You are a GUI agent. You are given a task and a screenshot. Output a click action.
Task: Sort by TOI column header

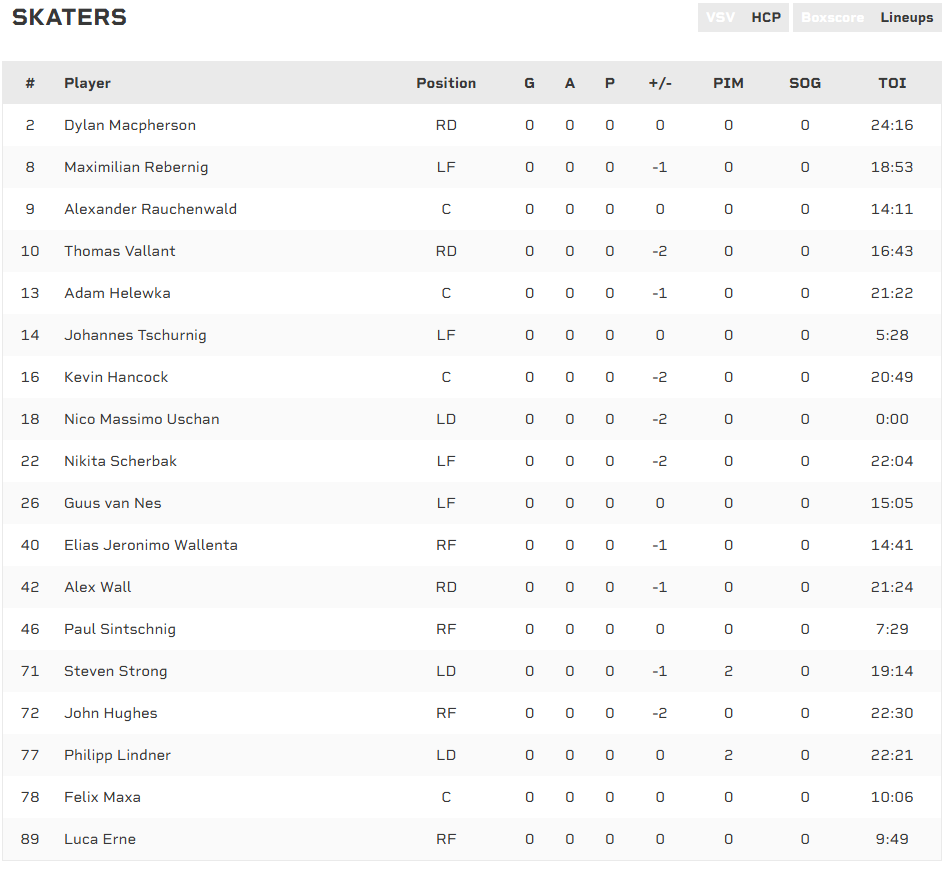click(x=892, y=83)
